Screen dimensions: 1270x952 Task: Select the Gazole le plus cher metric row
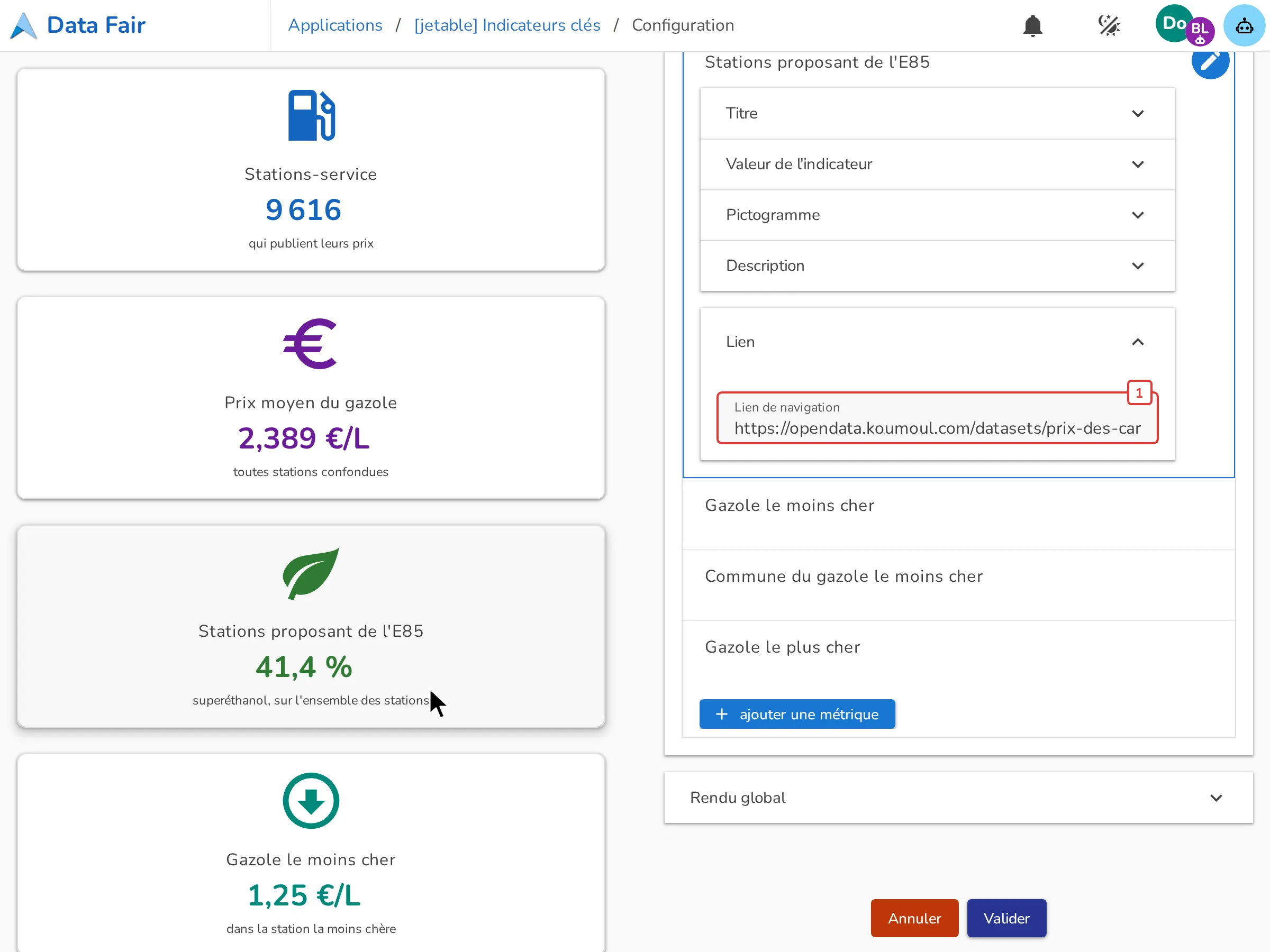(958, 655)
